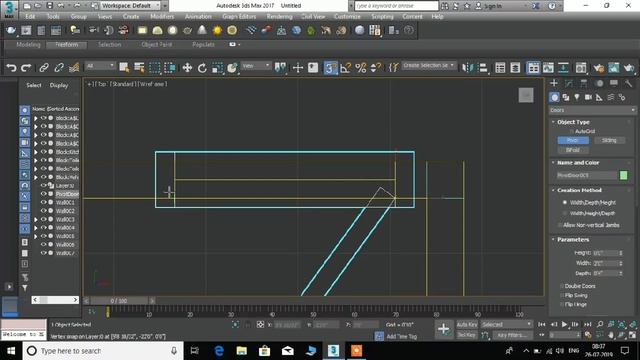Choose the Select Object tool
Image resolution: width=640 pixels, height=360 pixels.
(x=124, y=68)
